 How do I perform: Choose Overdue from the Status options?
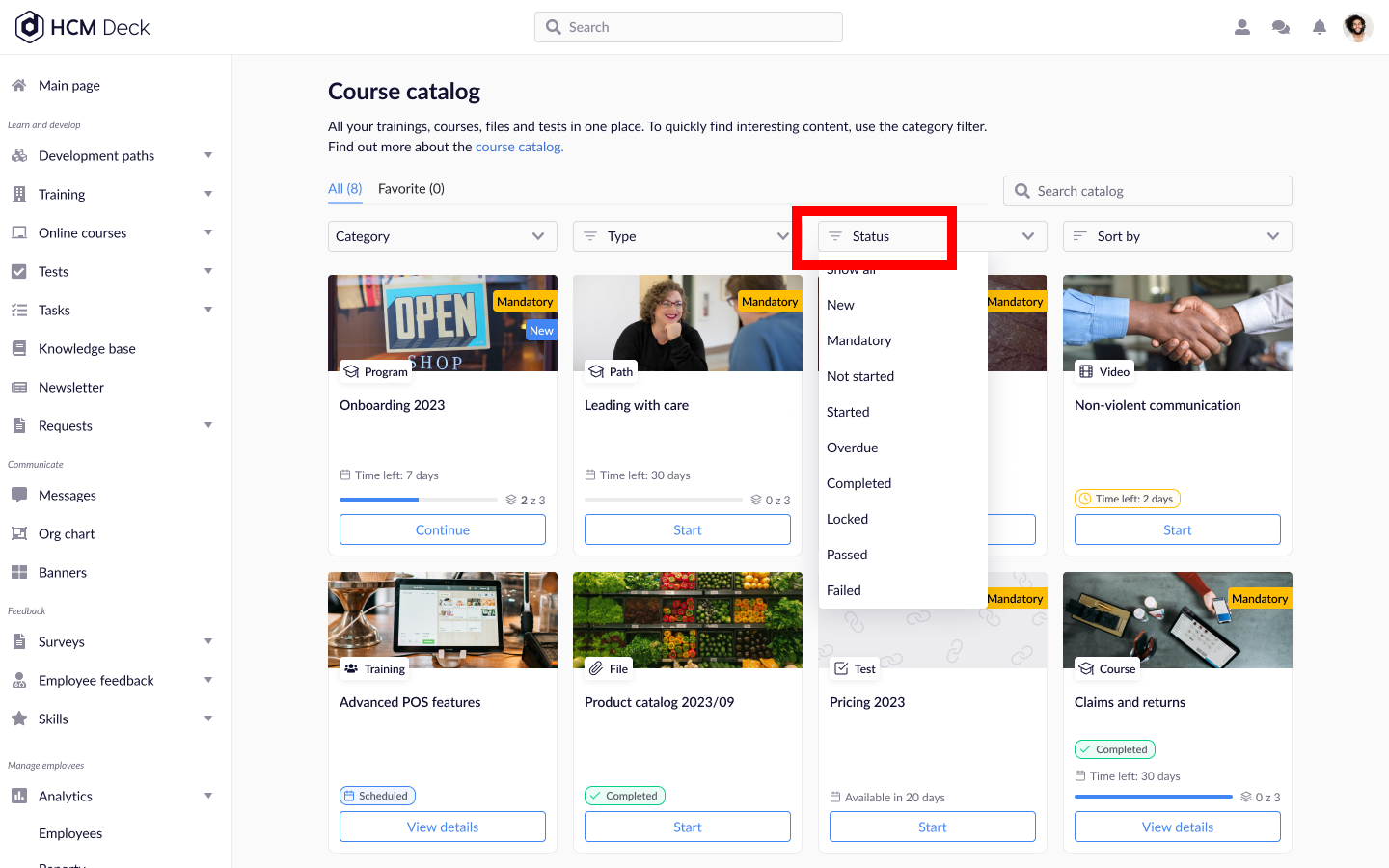tap(852, 448)
